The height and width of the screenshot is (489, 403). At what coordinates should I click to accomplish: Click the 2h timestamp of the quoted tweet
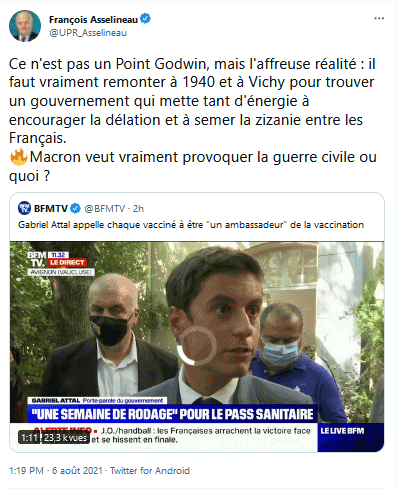[138, 209]
